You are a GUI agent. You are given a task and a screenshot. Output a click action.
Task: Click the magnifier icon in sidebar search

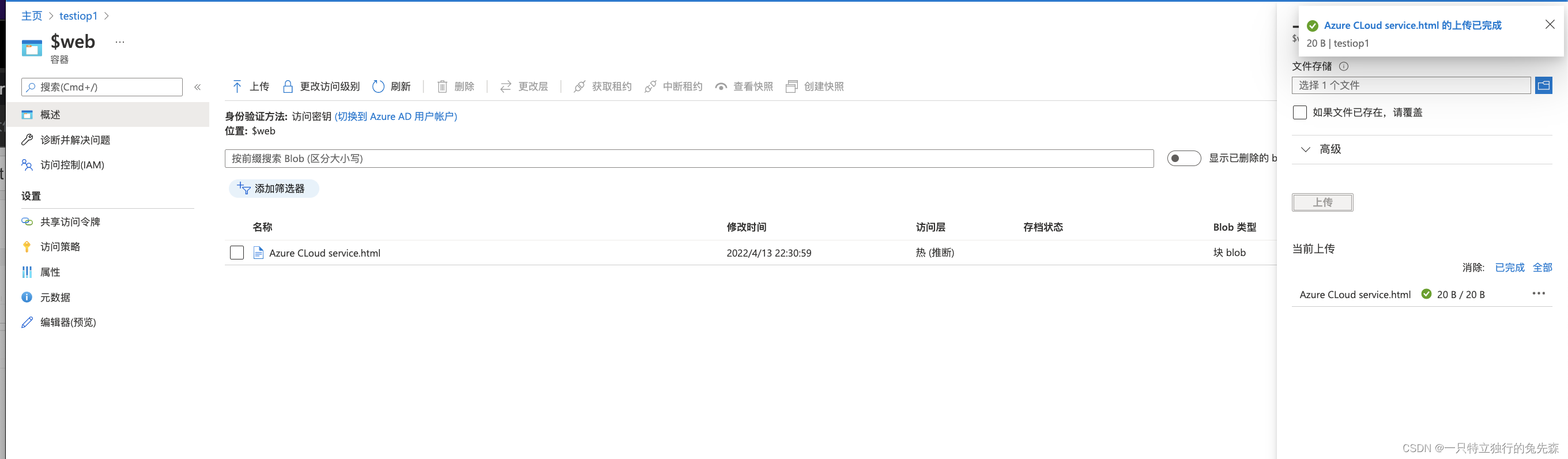(31, 87)
